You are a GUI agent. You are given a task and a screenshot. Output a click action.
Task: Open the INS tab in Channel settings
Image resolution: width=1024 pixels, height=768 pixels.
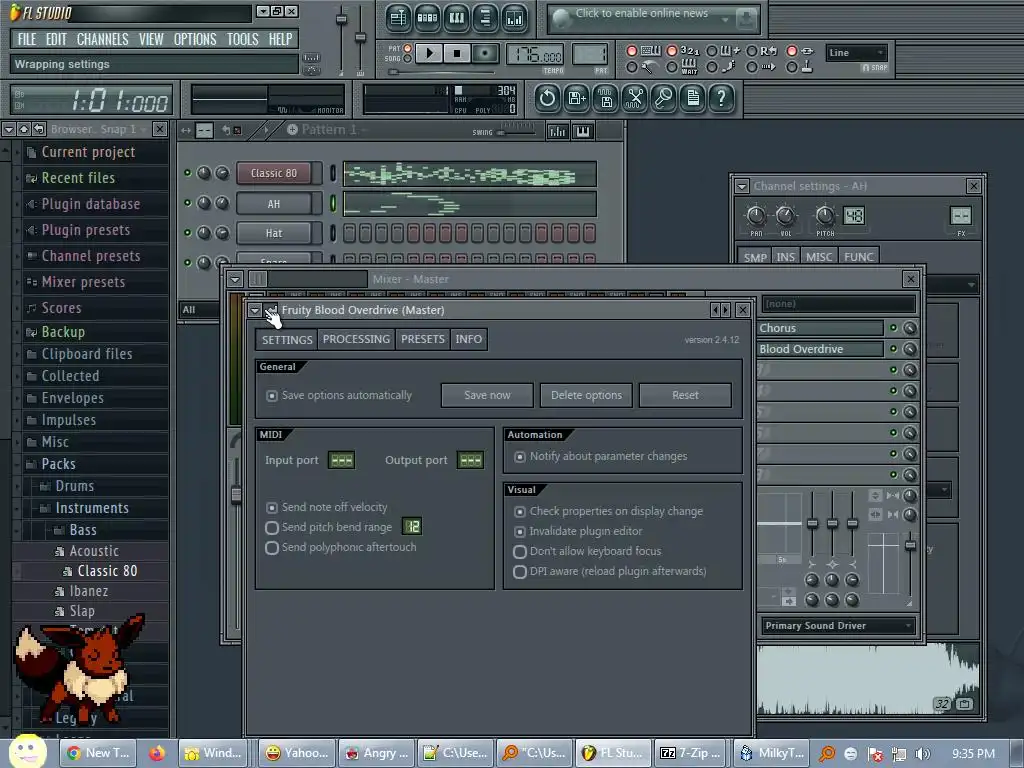pos(785,257)
